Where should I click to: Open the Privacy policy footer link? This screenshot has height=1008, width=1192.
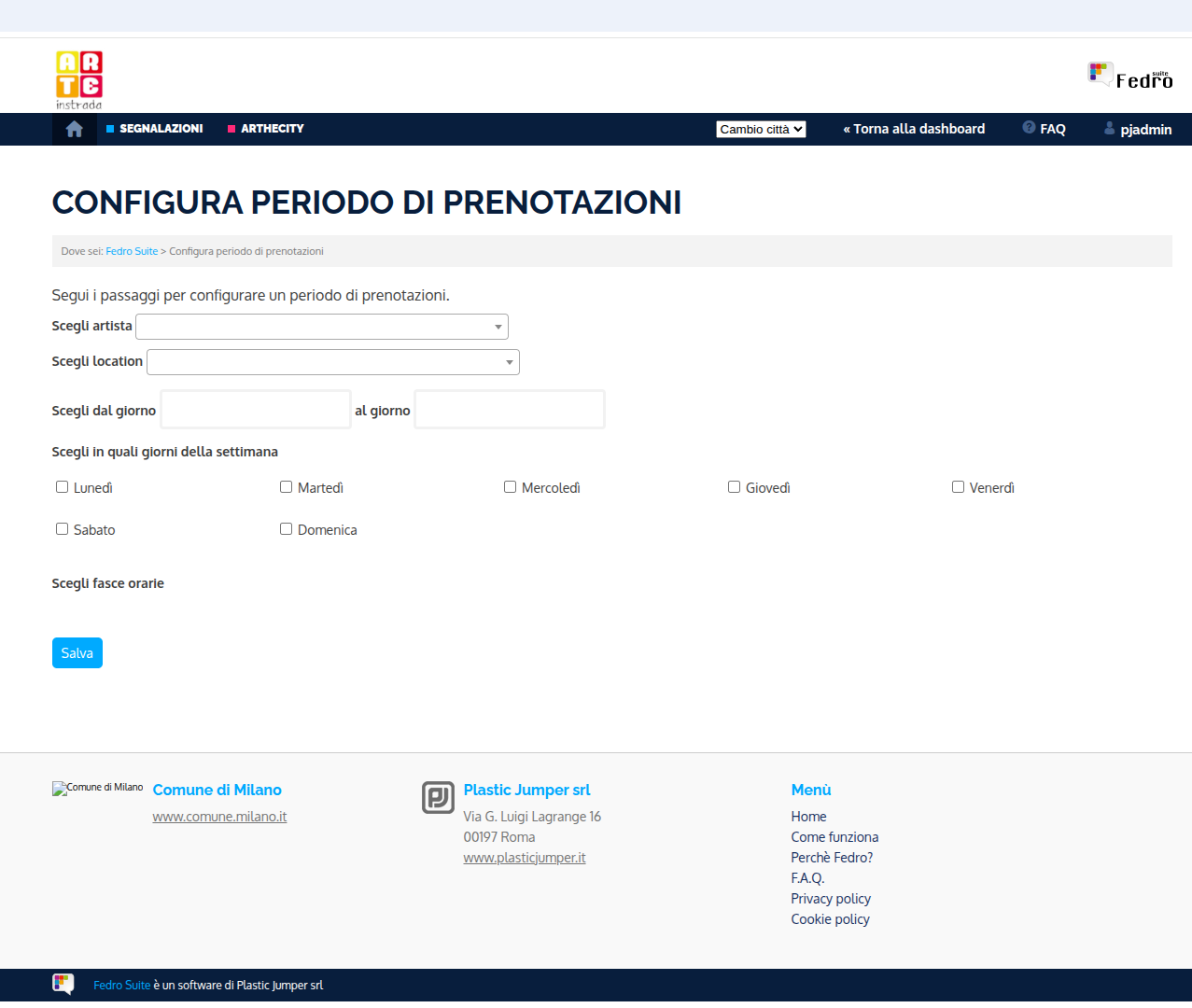coord(831,899)
